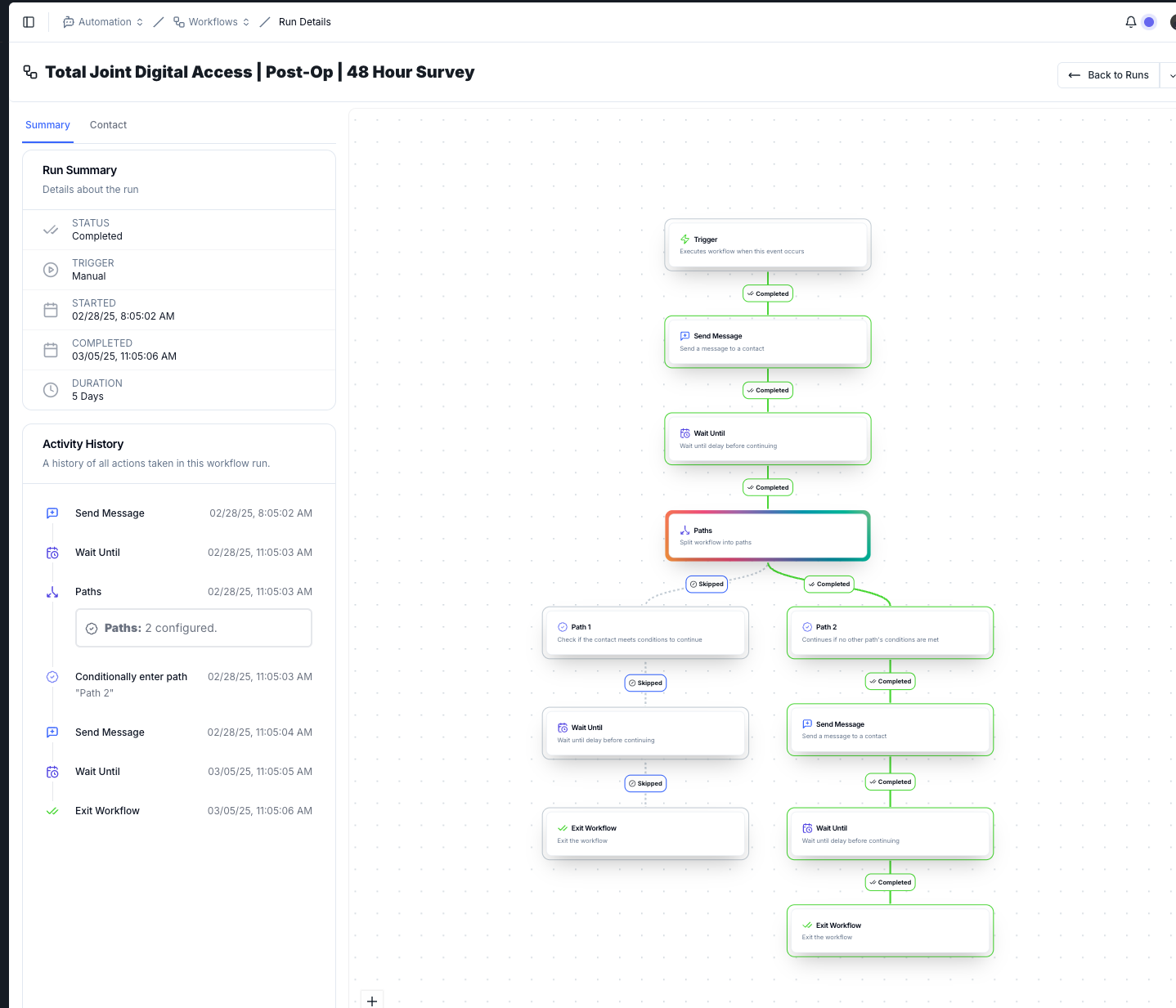1176x1008 pixels.
Task: Switch to the Summary tab
Action: (x=47, y=125)
